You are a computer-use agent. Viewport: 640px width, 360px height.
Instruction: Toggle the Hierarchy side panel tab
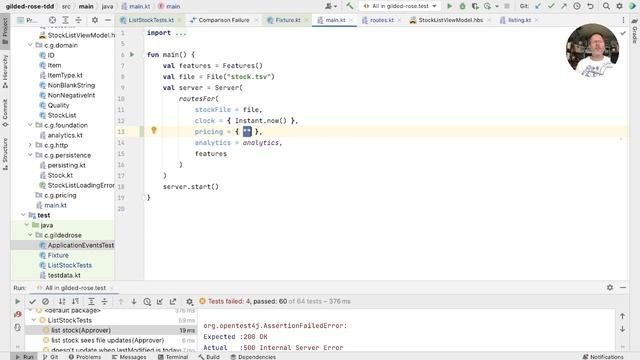(5, 71)
